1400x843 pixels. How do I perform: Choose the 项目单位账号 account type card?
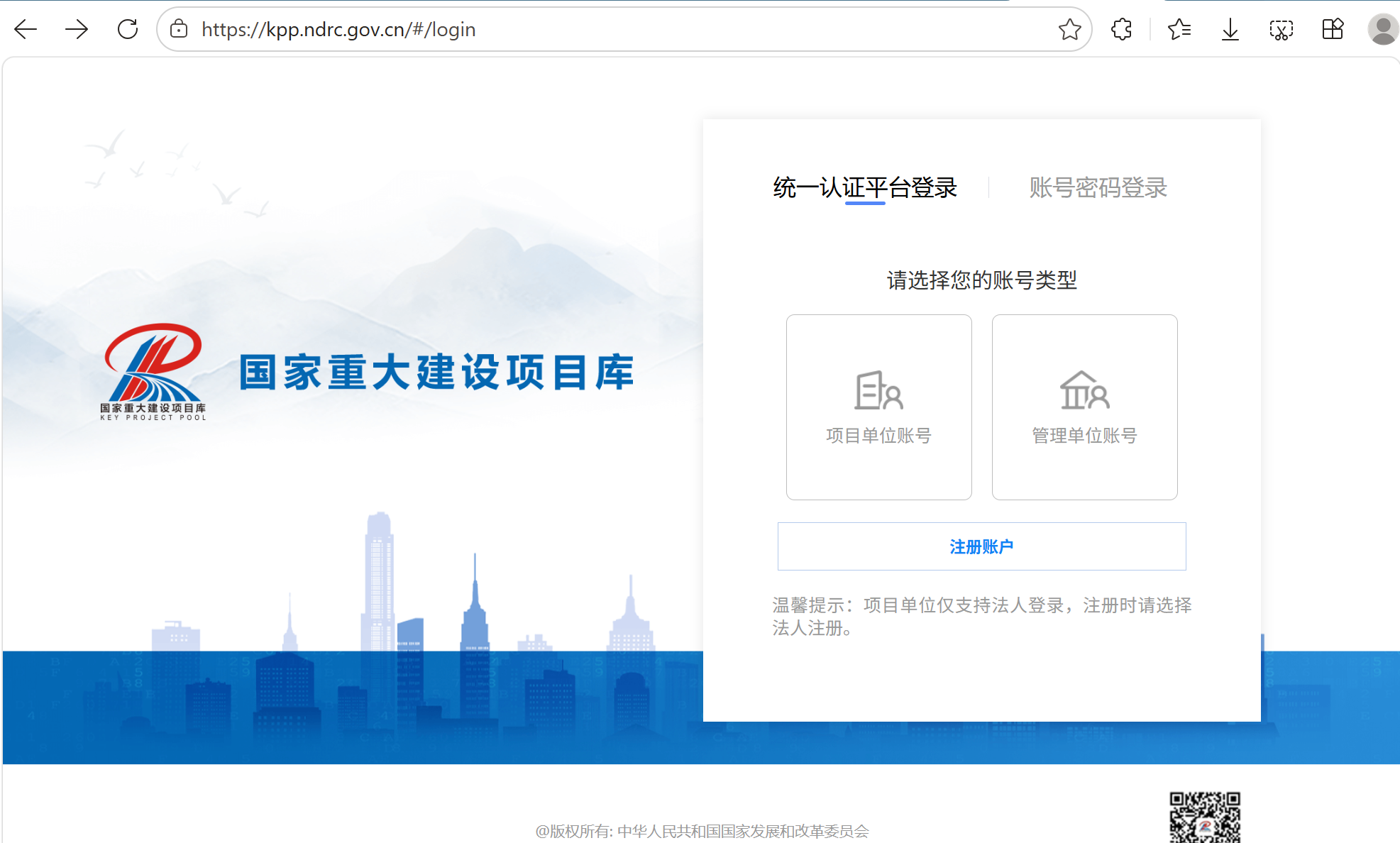point(878,407)
